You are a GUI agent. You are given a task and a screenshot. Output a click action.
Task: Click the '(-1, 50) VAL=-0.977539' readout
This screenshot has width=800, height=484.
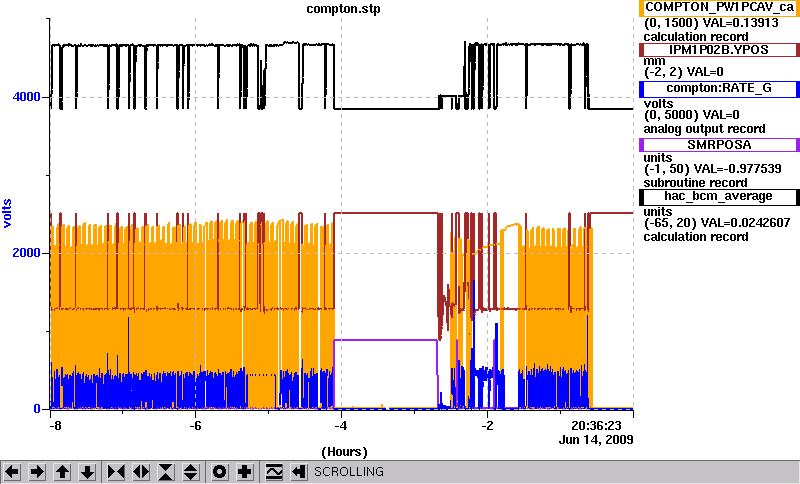(713, 169)
